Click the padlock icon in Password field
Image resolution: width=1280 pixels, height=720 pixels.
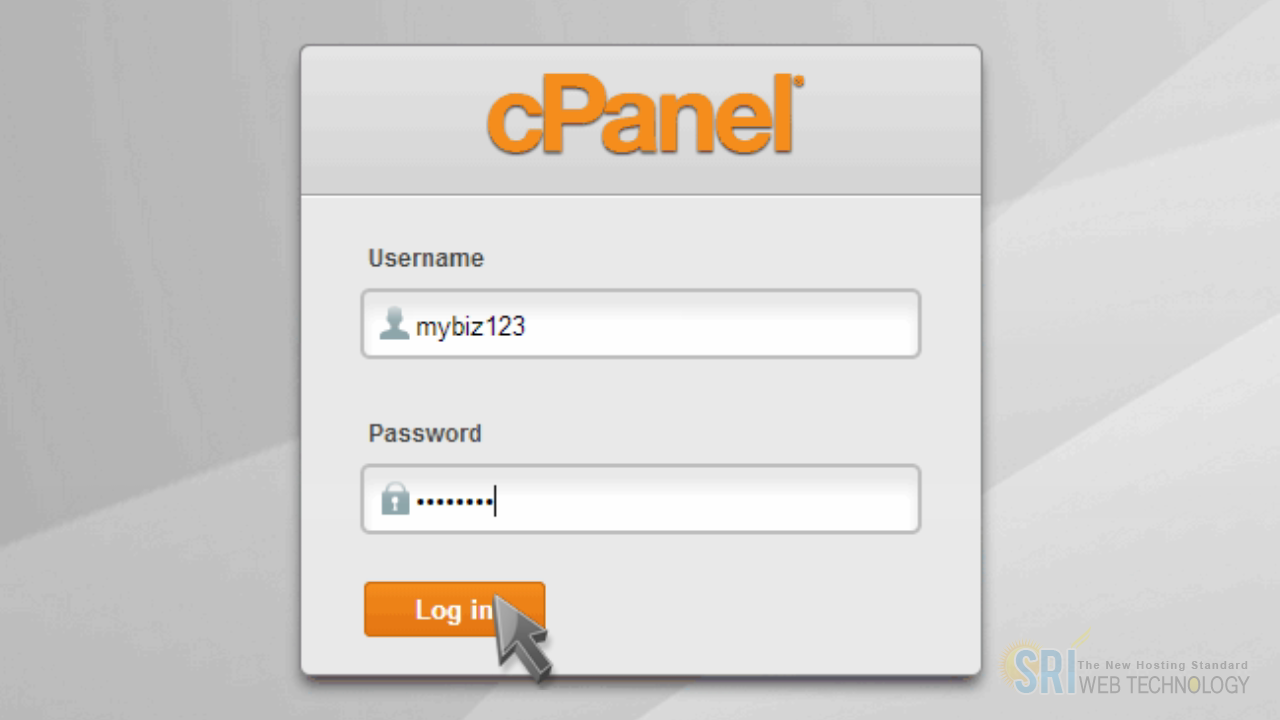tap(395, 499)
